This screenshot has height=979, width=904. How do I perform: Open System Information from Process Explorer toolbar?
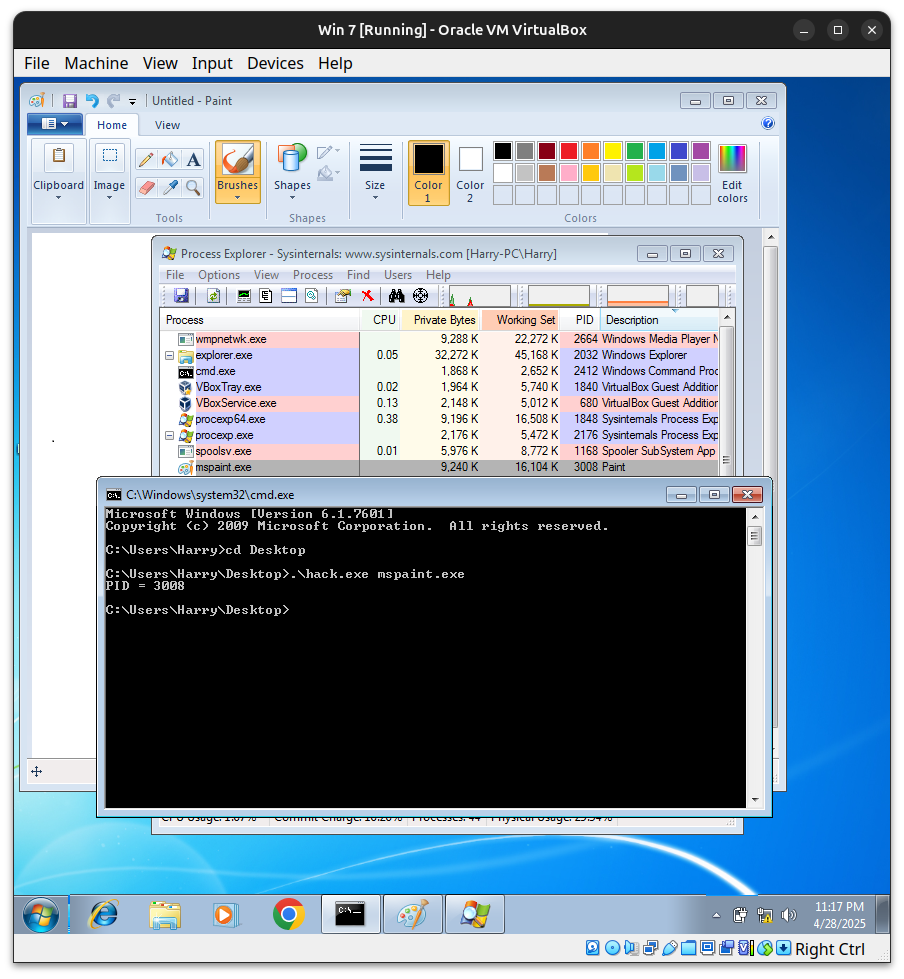click(x=244, y=295)
